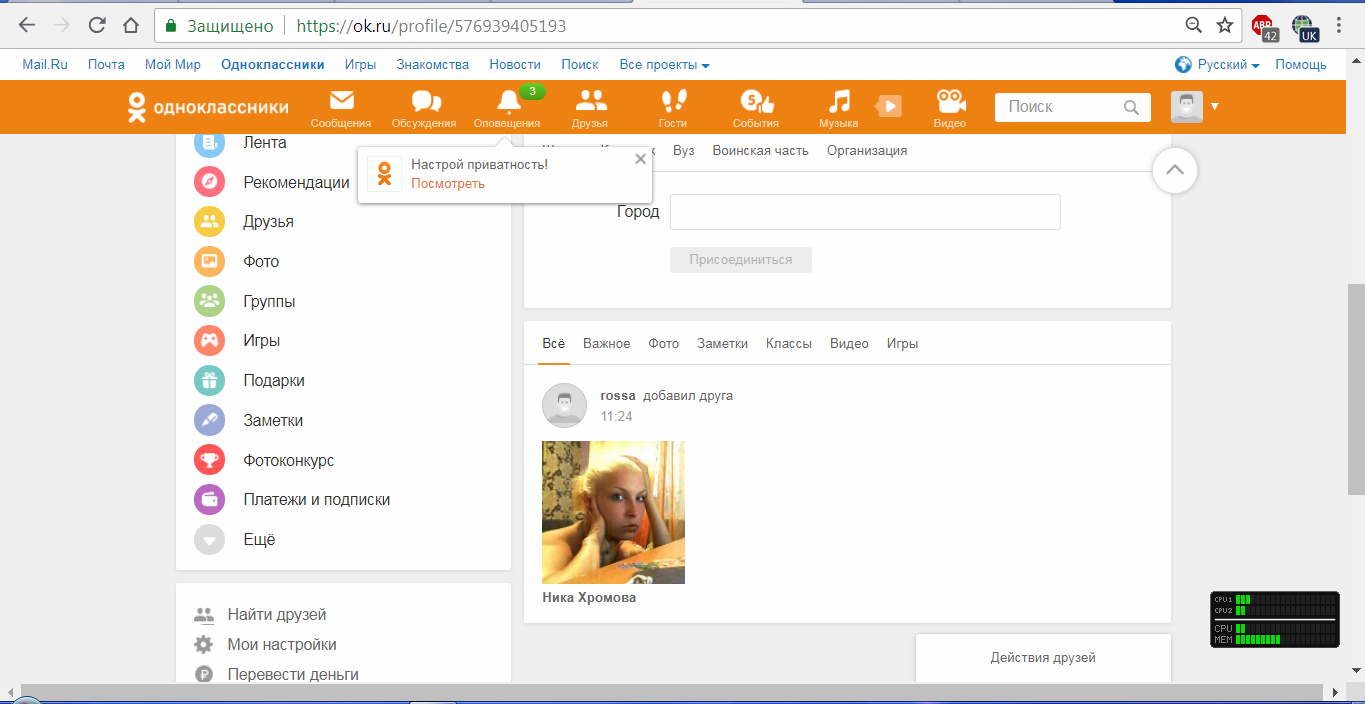Click rossa username in feed
1365x704 pixels.
[618, 395]
